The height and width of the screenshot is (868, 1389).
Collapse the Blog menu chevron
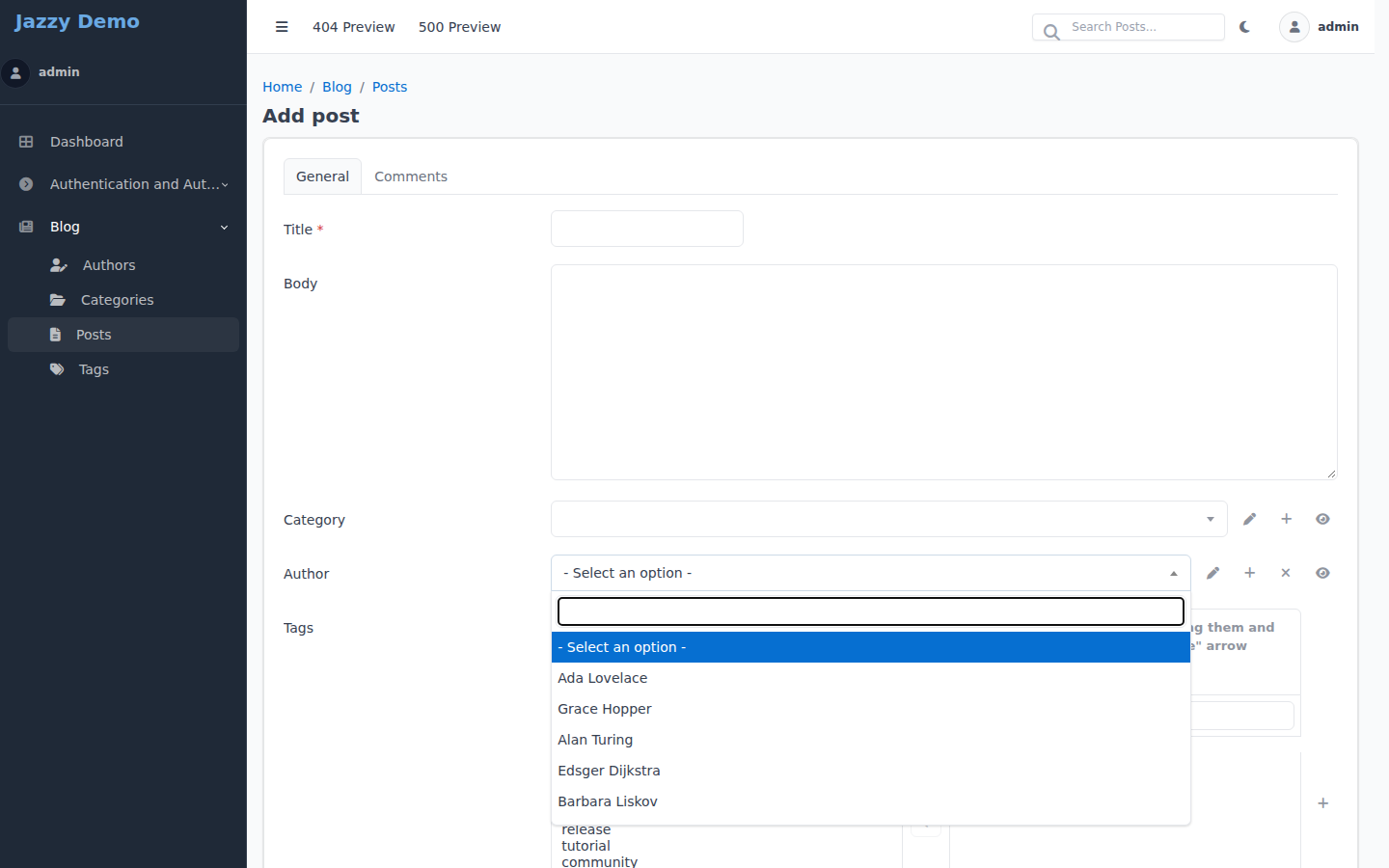point(225,228)
